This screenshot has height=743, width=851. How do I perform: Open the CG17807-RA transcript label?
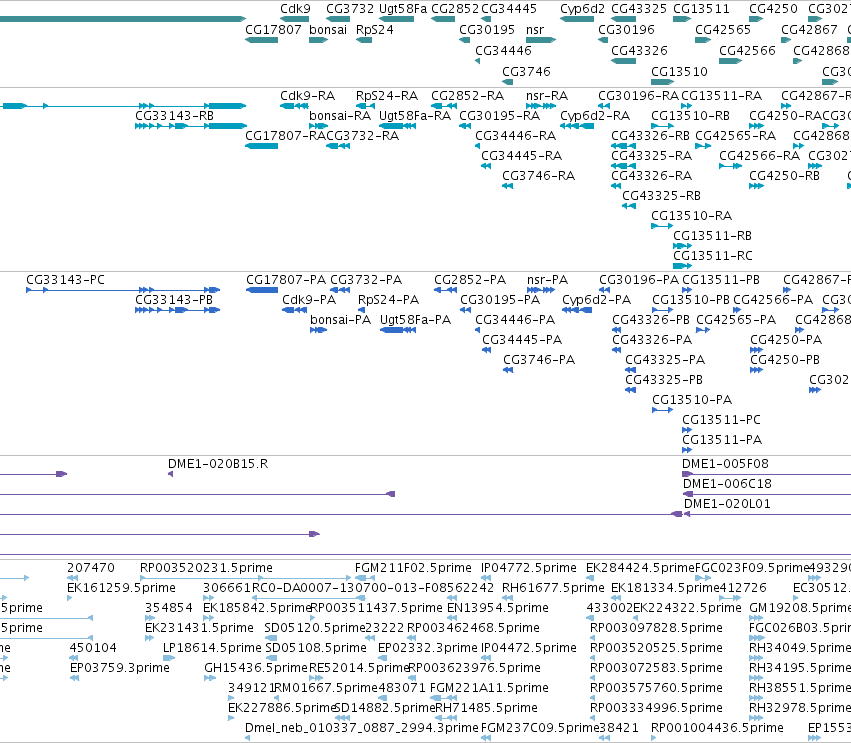tap(285, 136)
